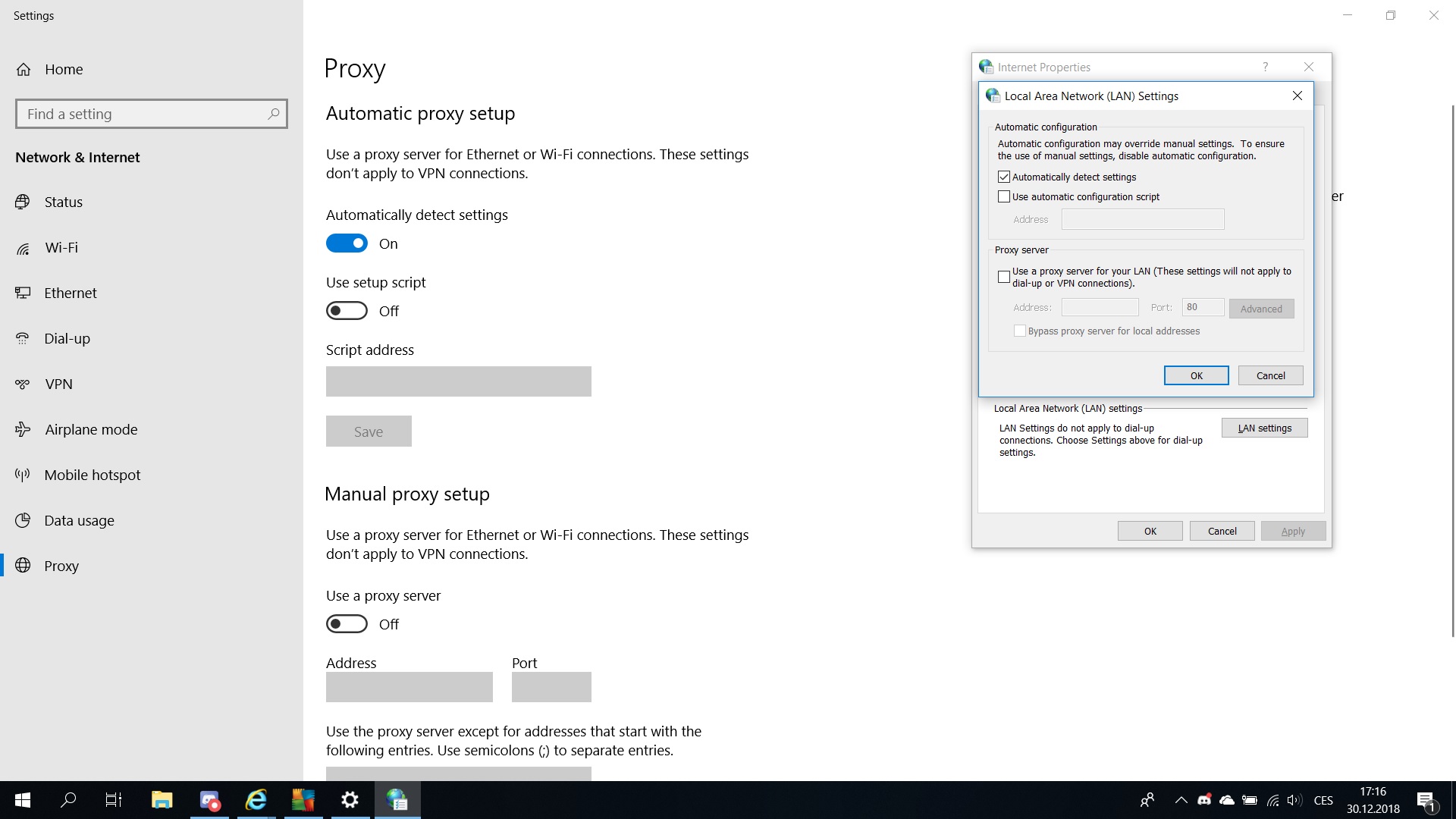The image size is (1456, 819).
Task: Click the search magnifier in Find a setting
Action: (274, 114)
